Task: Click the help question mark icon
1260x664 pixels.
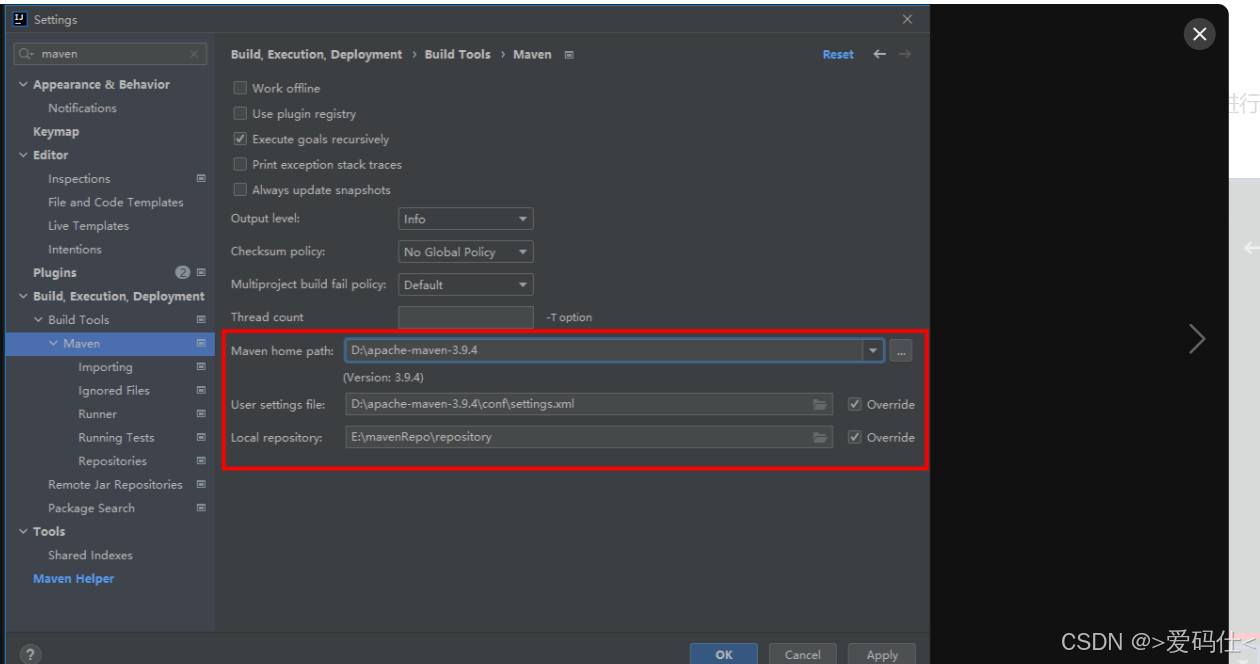Action: click(x=29, y=653)
